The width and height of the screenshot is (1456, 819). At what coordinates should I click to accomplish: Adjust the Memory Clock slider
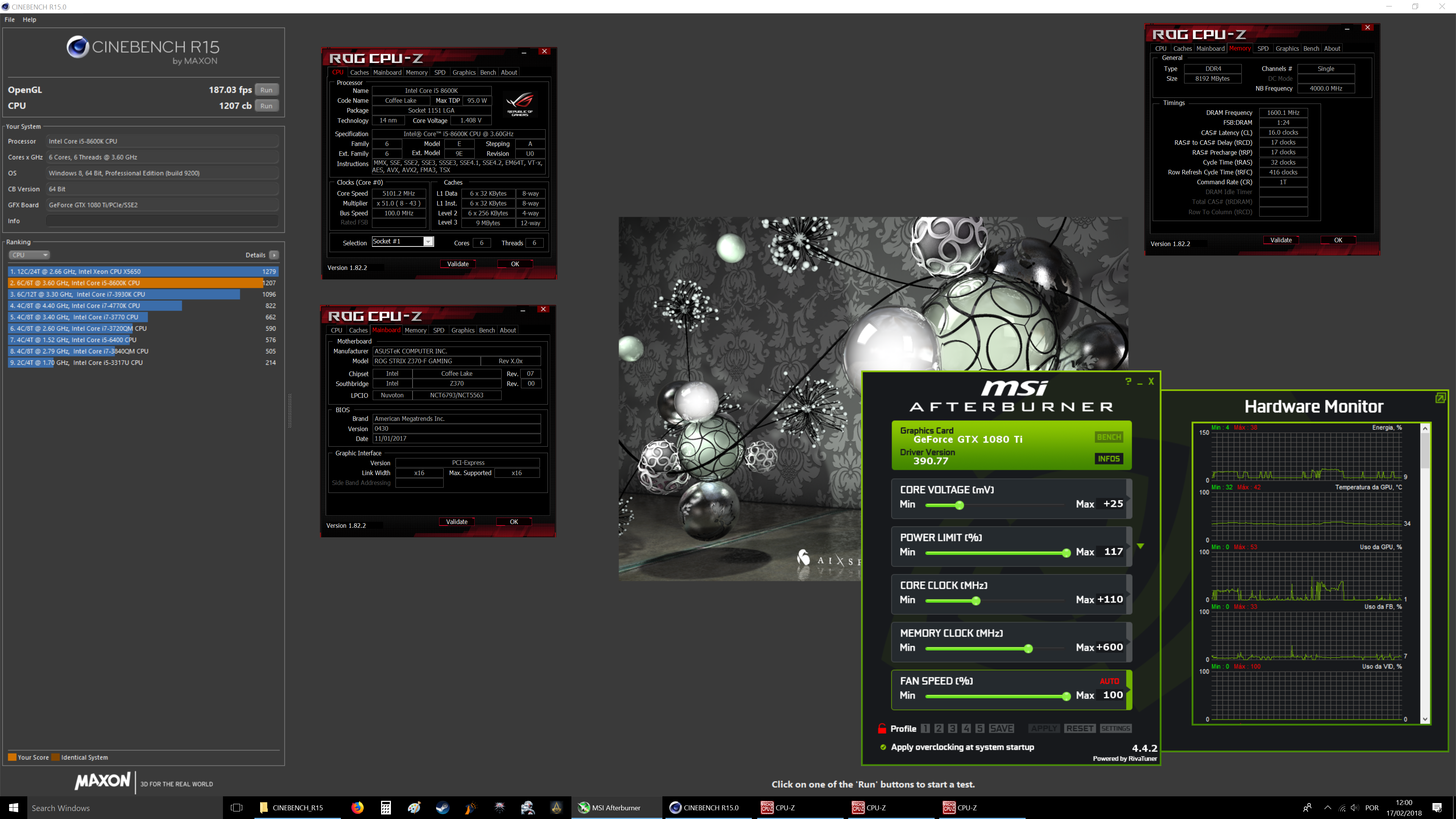[1028, 648]
